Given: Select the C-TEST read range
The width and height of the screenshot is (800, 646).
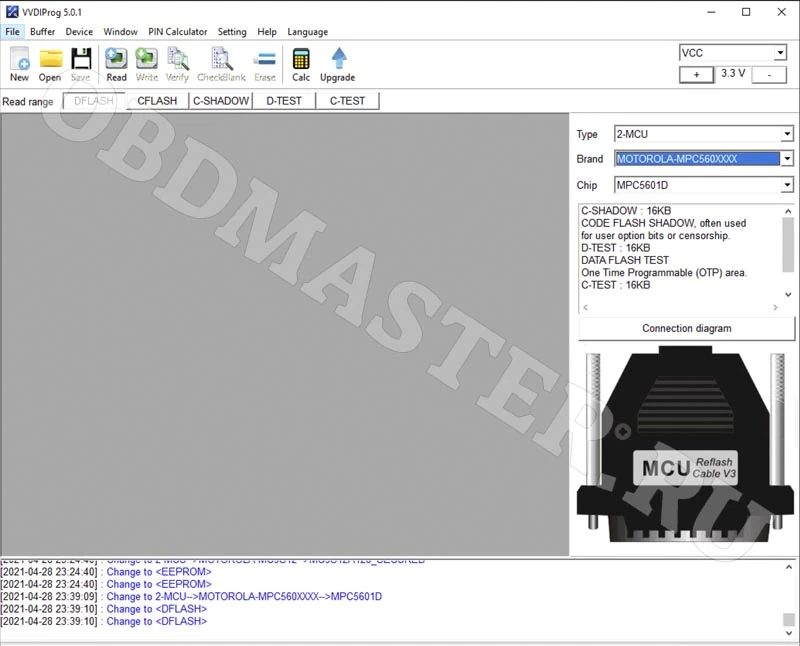Looking at the screenshot, I should click(x=347, y=101).
